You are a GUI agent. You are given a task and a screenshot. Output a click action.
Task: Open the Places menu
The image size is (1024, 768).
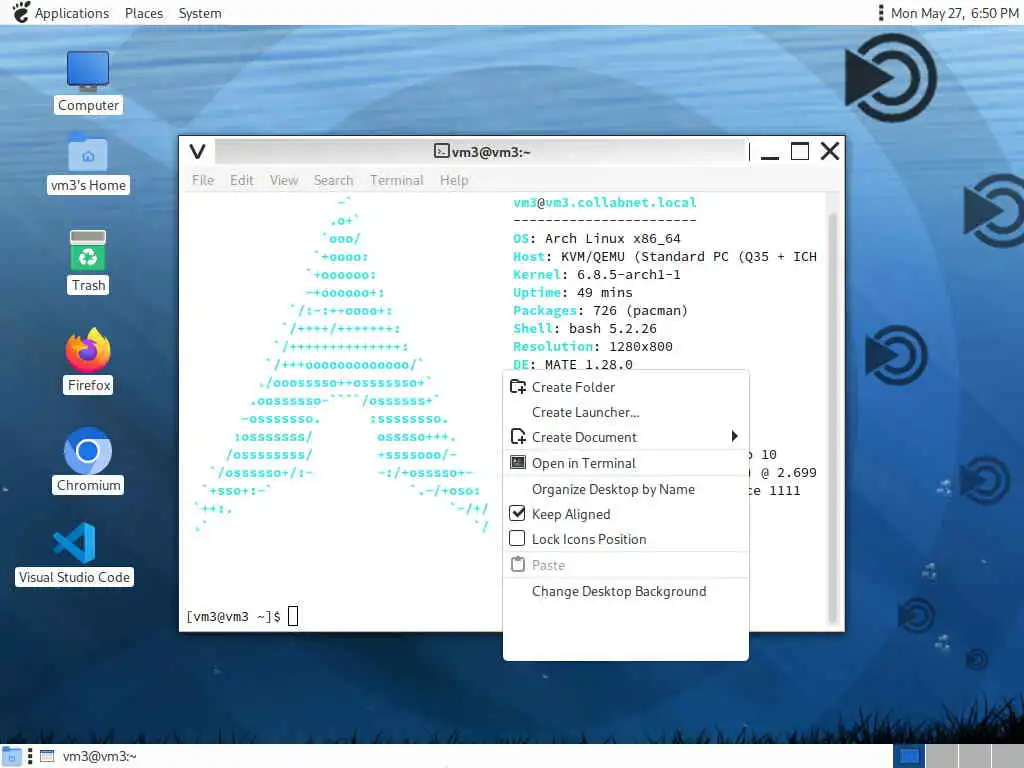pyautogui.click(x=144, y=13)
